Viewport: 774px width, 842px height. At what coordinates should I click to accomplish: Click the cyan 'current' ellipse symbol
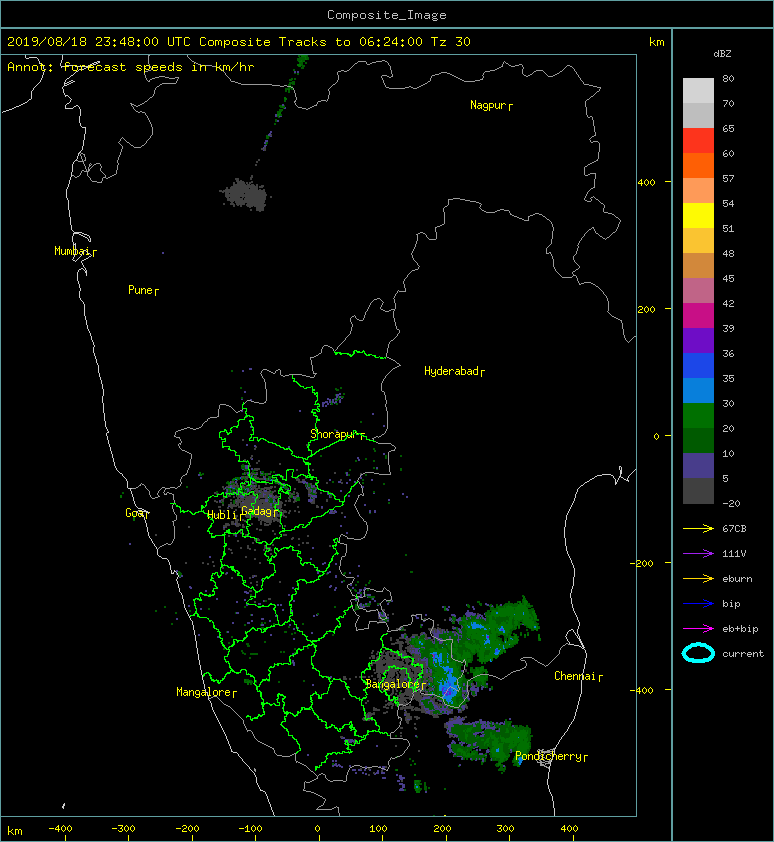point(698,653)
